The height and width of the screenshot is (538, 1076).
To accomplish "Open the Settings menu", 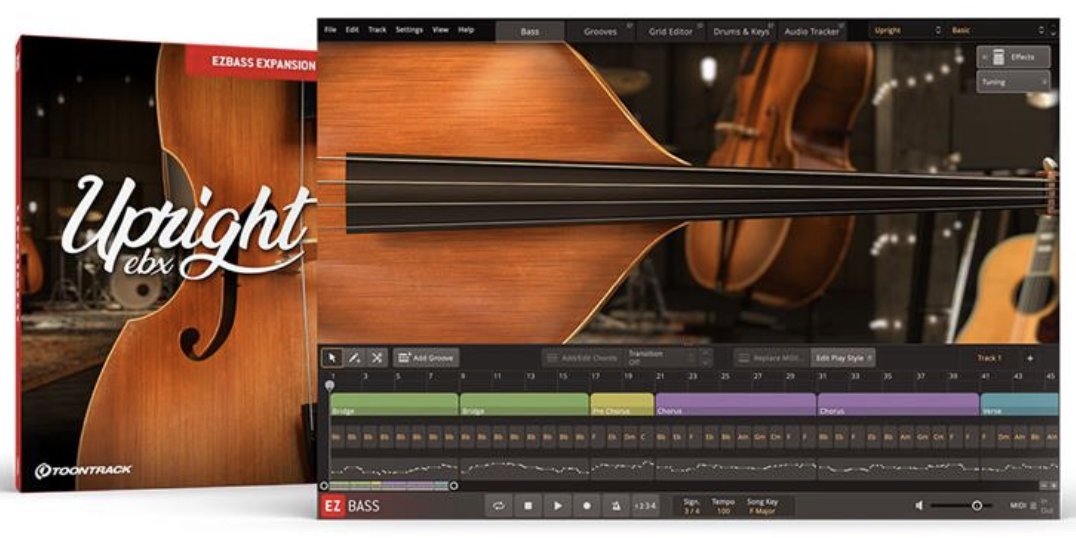I will [x=409, y=30].
